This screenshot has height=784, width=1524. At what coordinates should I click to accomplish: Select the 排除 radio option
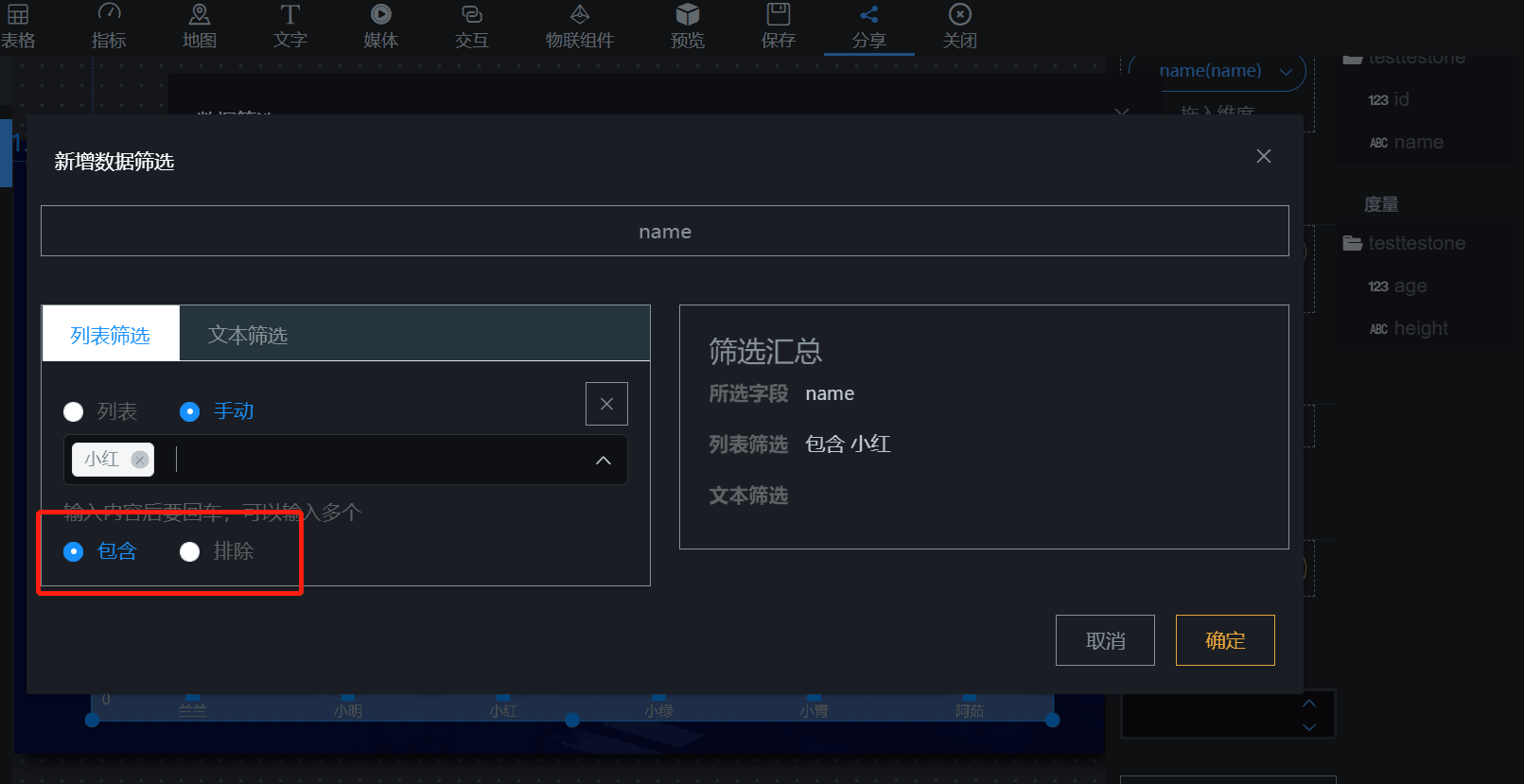(x=217, y=551)
